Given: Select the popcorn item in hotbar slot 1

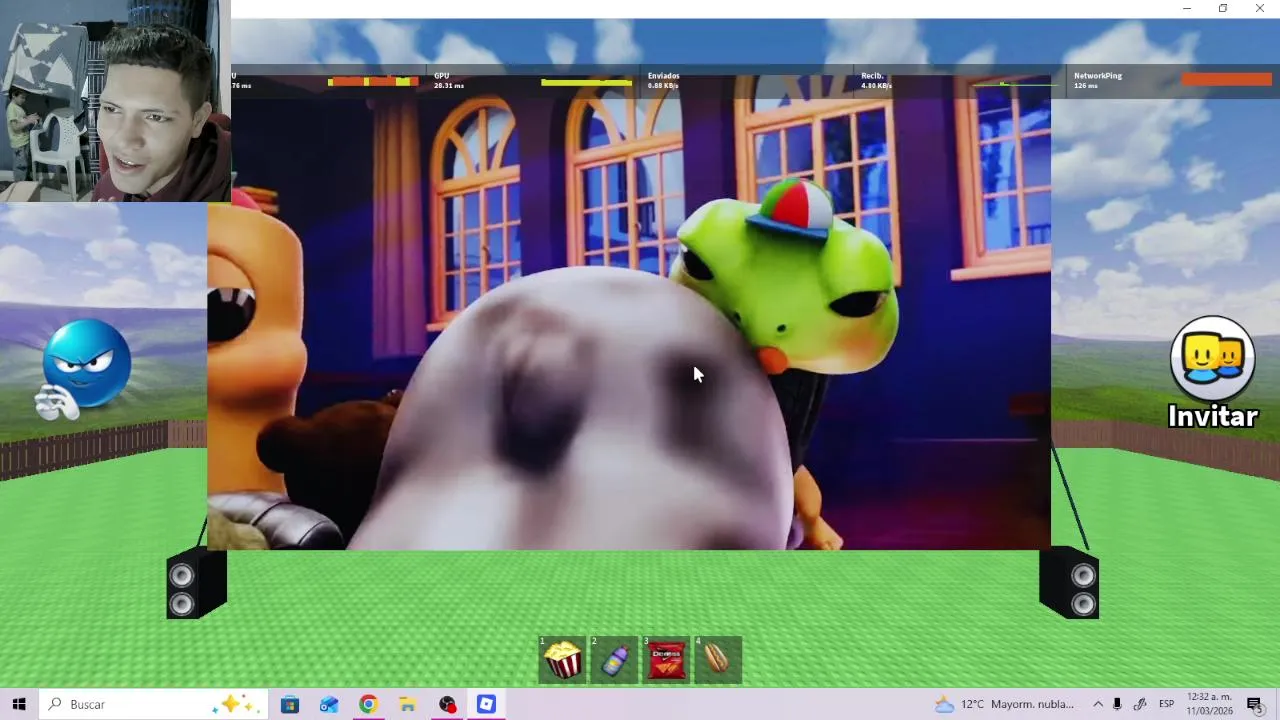Looking at the screenshot, I should (562, 660).
